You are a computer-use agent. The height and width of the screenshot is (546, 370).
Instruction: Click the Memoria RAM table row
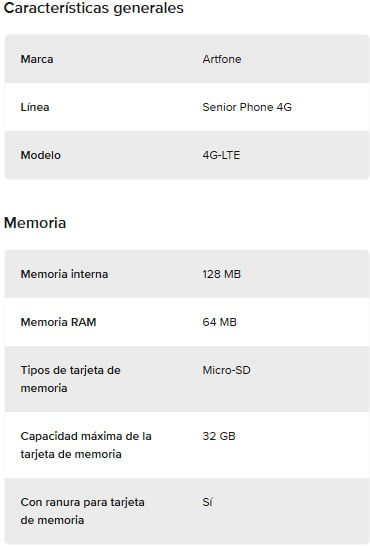pyautogui.click(x=187, y=322)
